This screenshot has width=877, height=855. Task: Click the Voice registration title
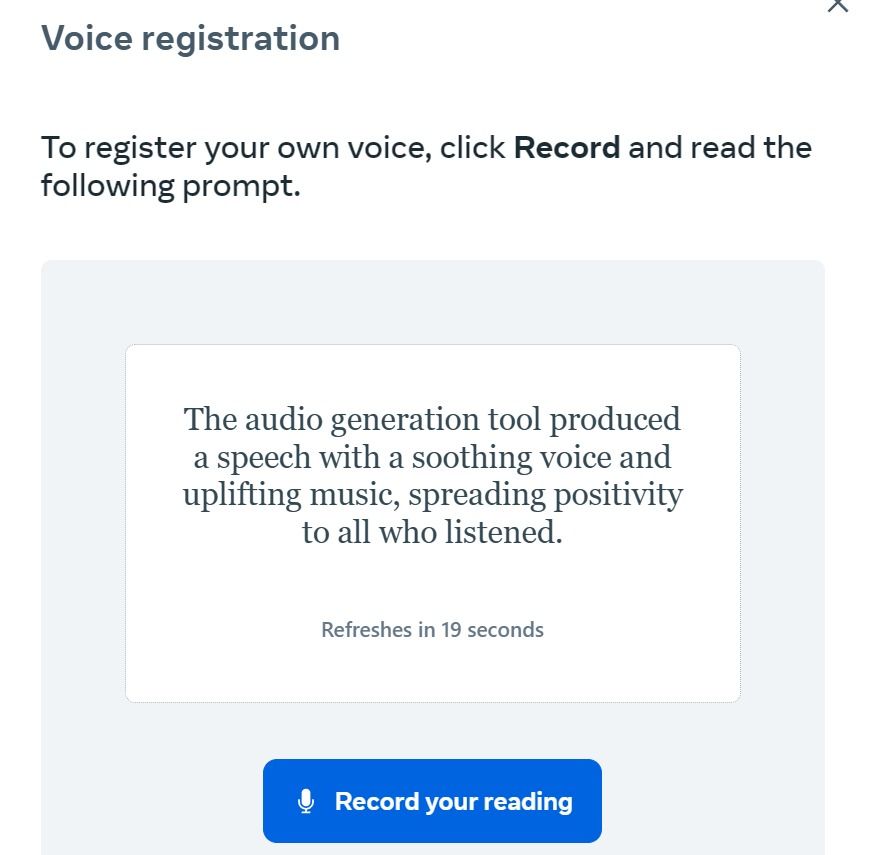click(x=190, y=38)
